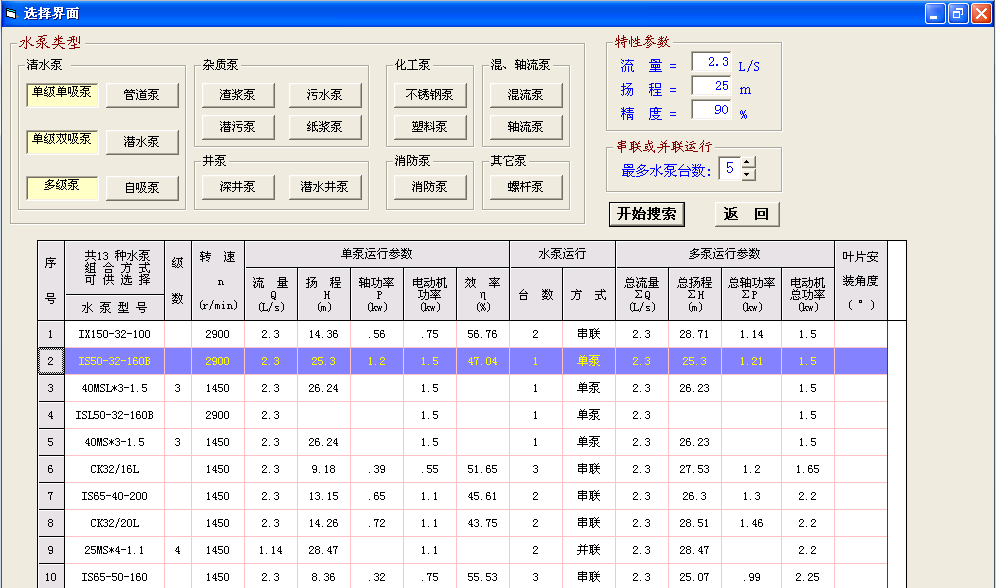Image resolution: width=996 pixels, height=588 pixels.
Task: Click total head 27.53 in row 6
Action: coord(694,469)
